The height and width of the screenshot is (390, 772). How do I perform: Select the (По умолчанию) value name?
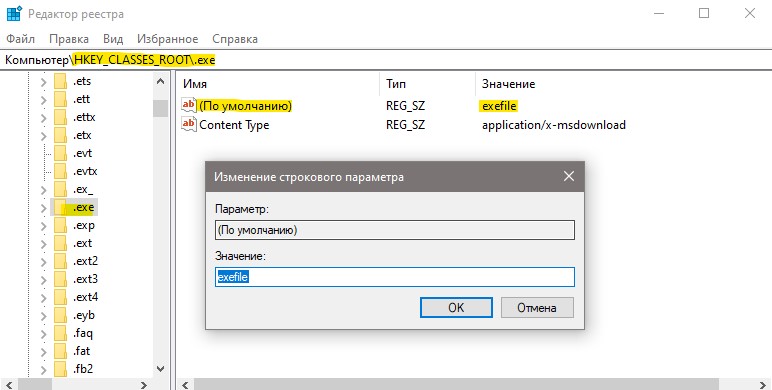[245, 106]
